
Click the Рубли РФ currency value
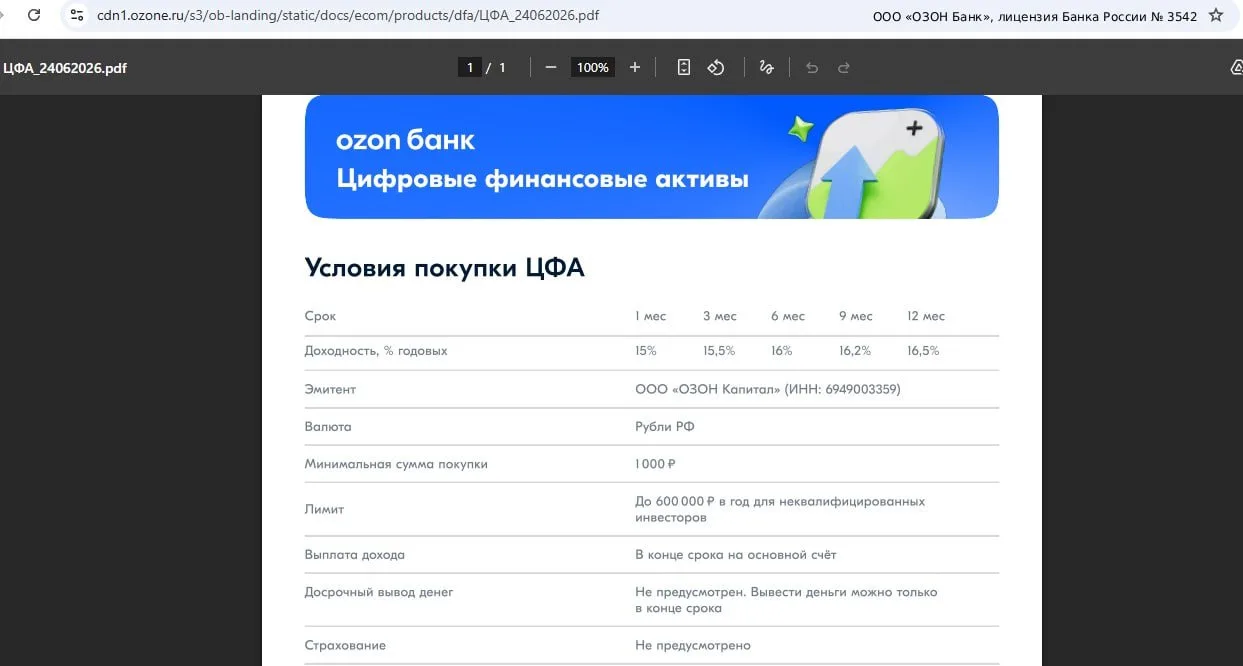point(665,426)
